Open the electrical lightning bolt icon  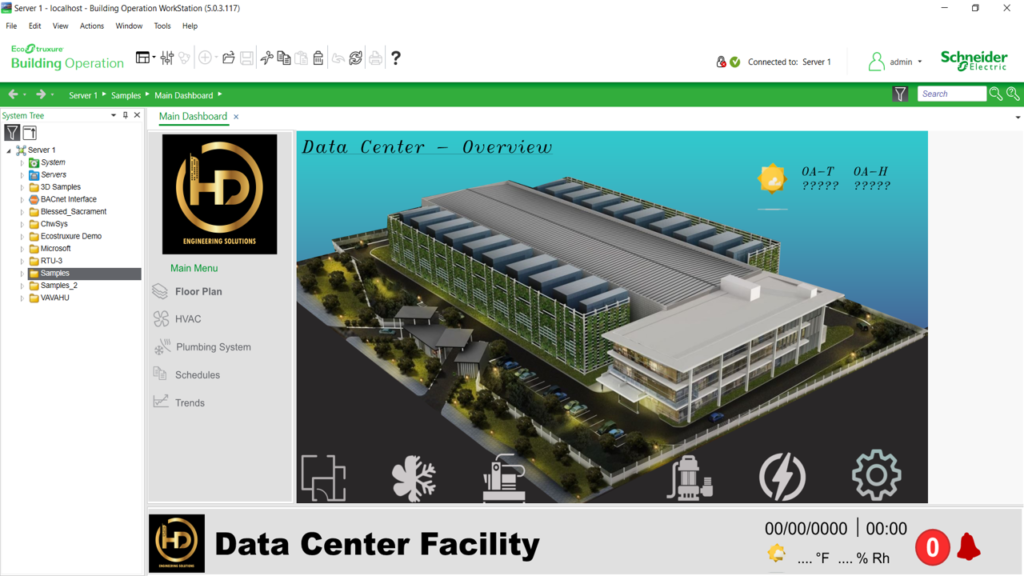coord(782,476)
